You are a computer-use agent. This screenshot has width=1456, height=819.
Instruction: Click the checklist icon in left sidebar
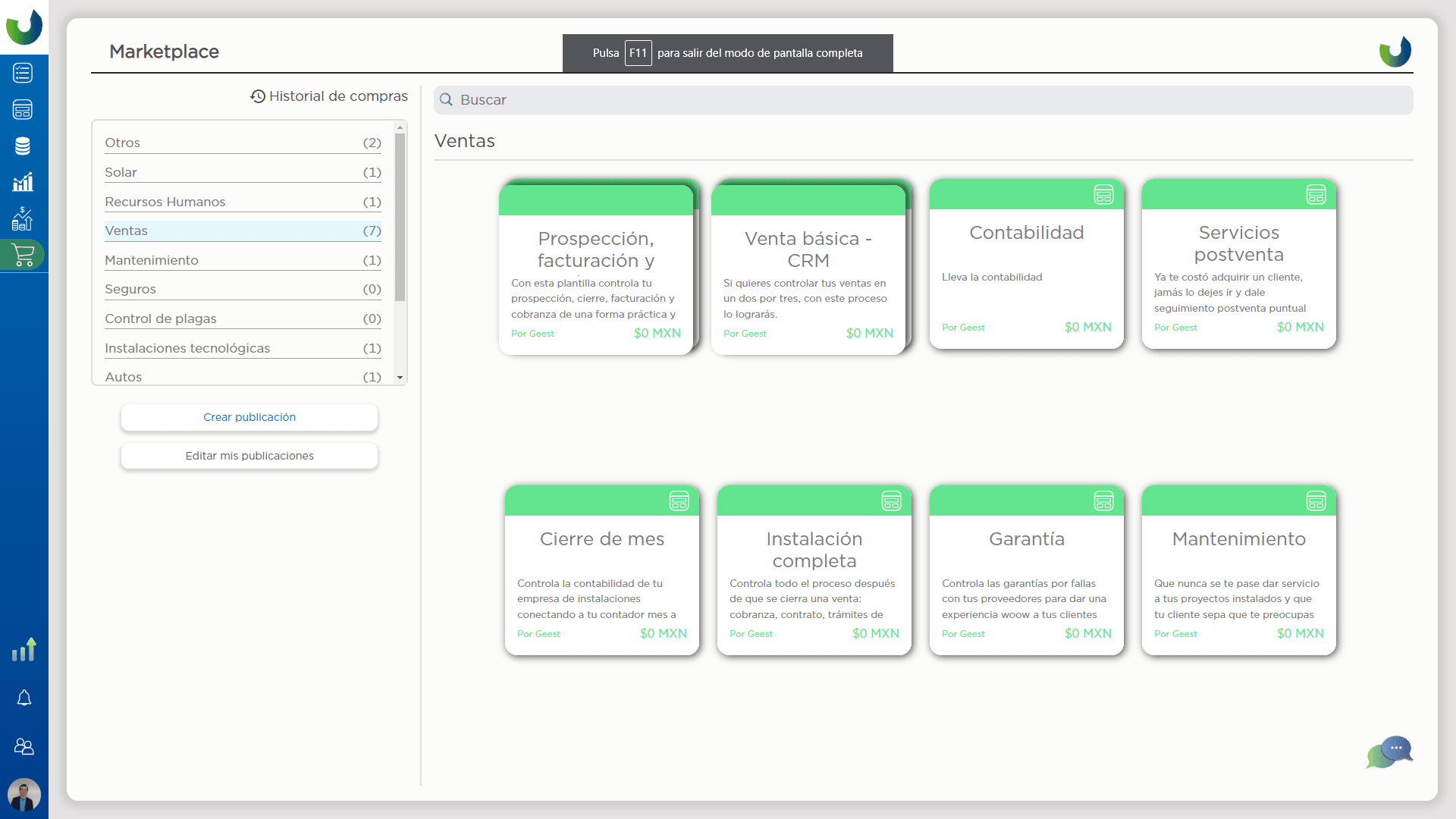click(23, 73)
